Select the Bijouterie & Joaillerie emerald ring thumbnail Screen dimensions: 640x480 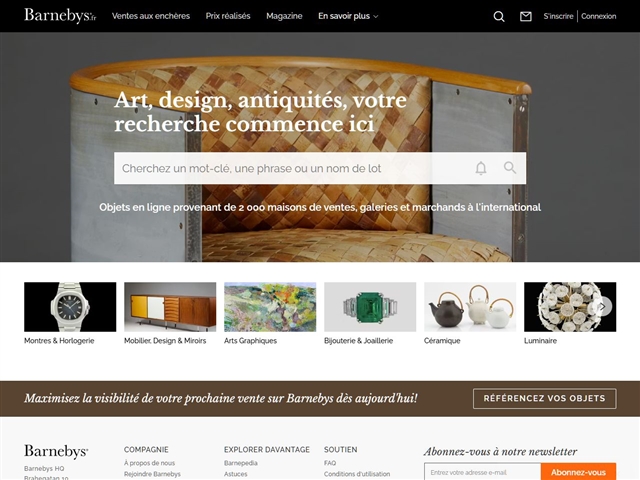370,307
